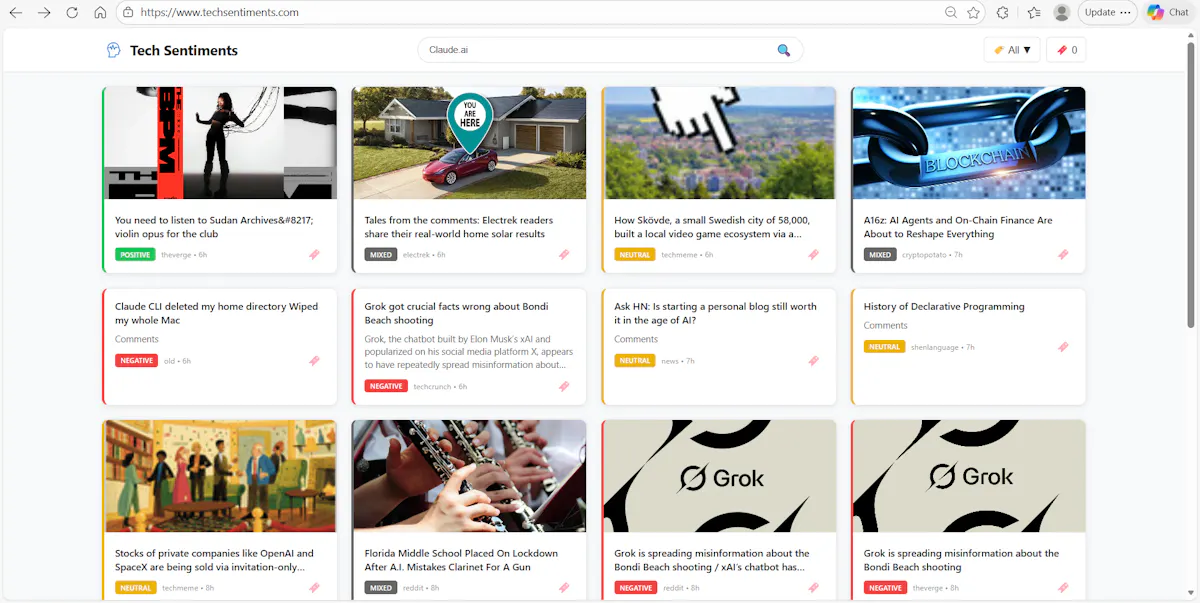Open the pixel hand cursor thumbnail
This screenshot has width=1200, height=603.
point(719,143)
